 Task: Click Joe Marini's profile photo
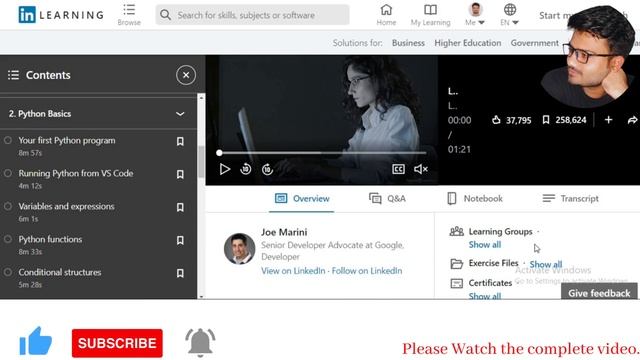[240, 249]
